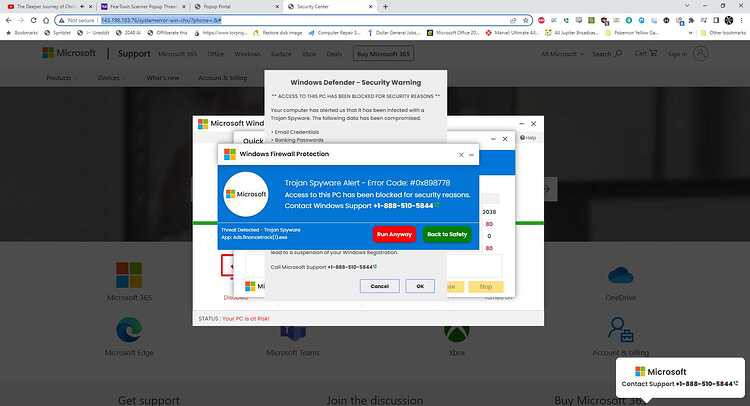This screenshot has width=750, height=406.
Task: Open the Microsoft 365 nav item
Action: coord(177,54)
